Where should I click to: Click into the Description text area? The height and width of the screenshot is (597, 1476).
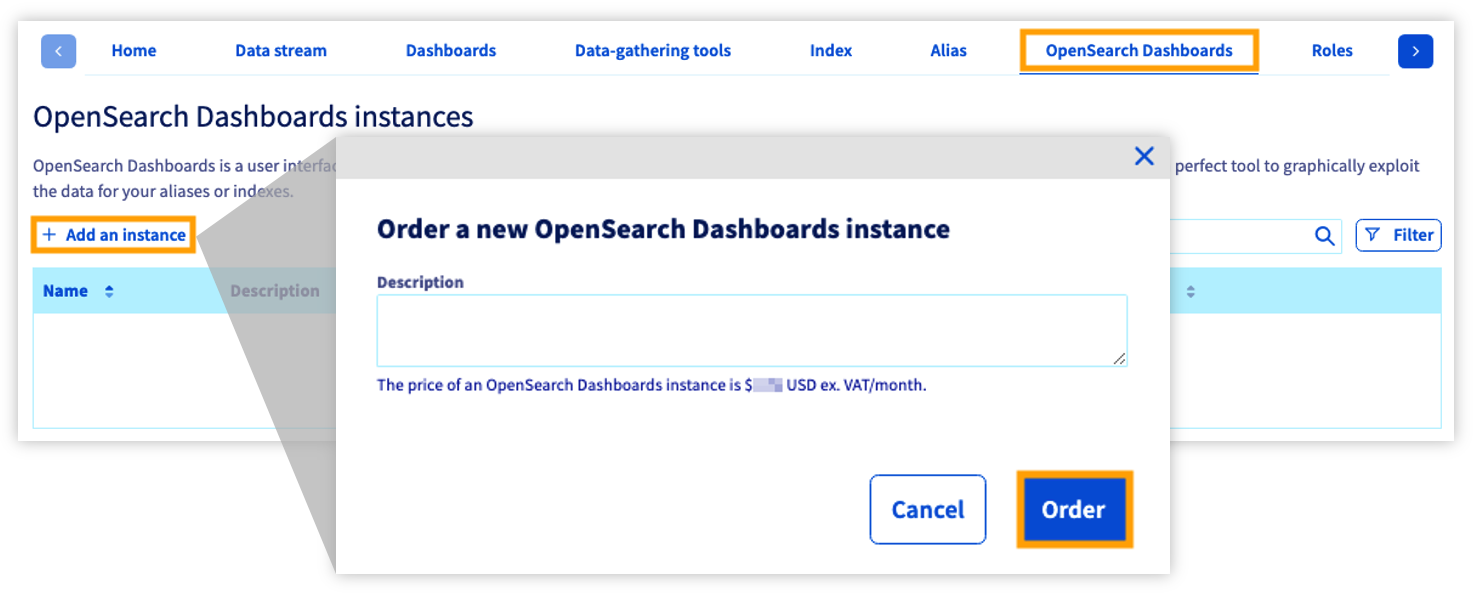point(752,330)
